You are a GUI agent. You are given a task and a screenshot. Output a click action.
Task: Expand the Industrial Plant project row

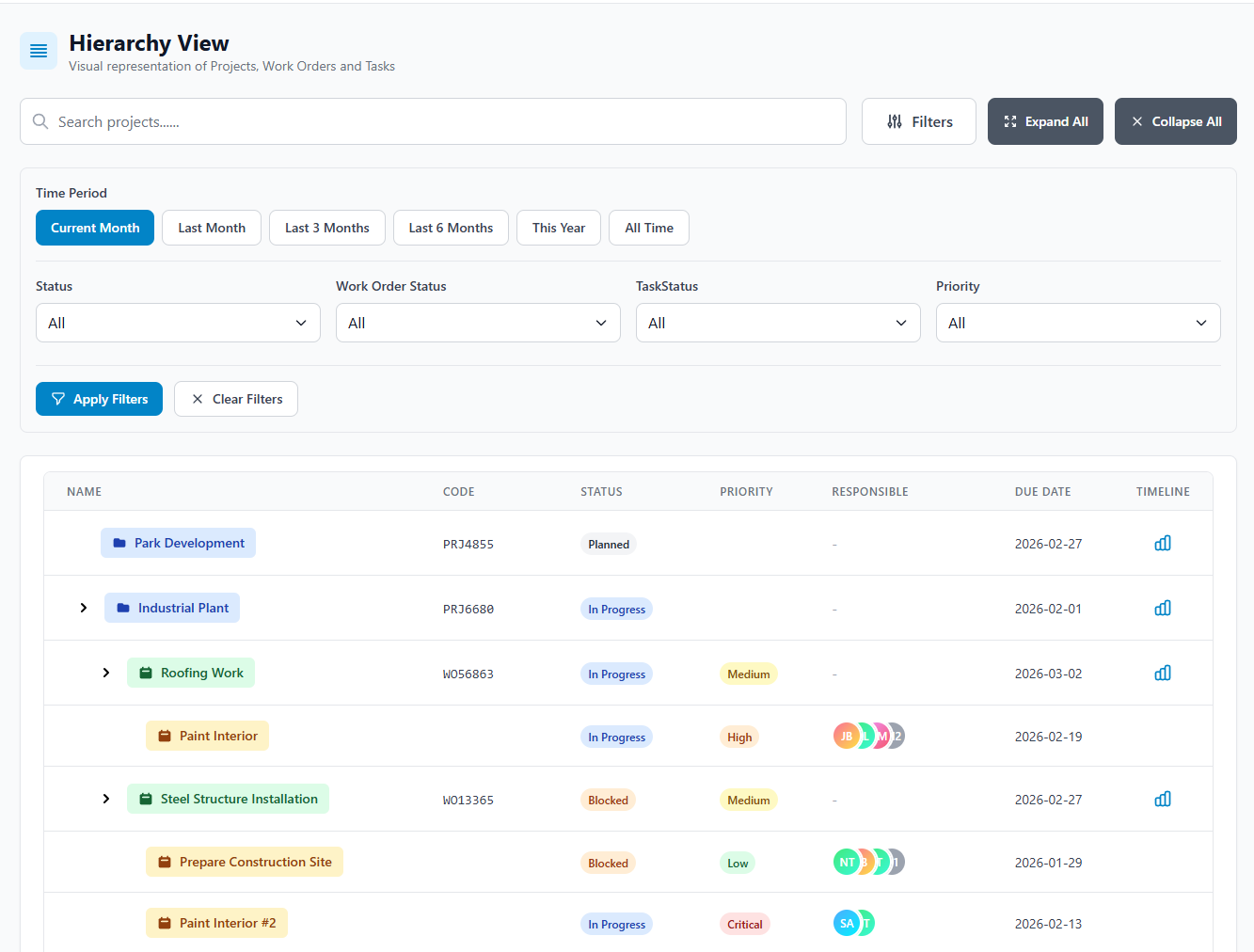point(84,608)
